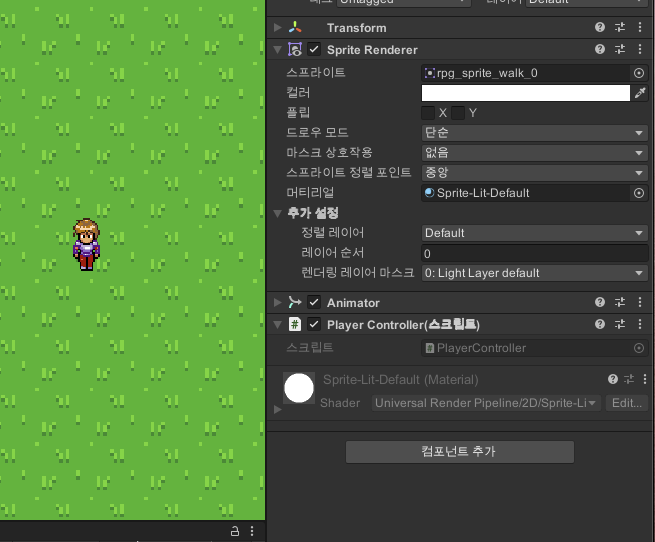Open material preset selector
Viewport: 655px width, 542px height.
click(629, 379)
